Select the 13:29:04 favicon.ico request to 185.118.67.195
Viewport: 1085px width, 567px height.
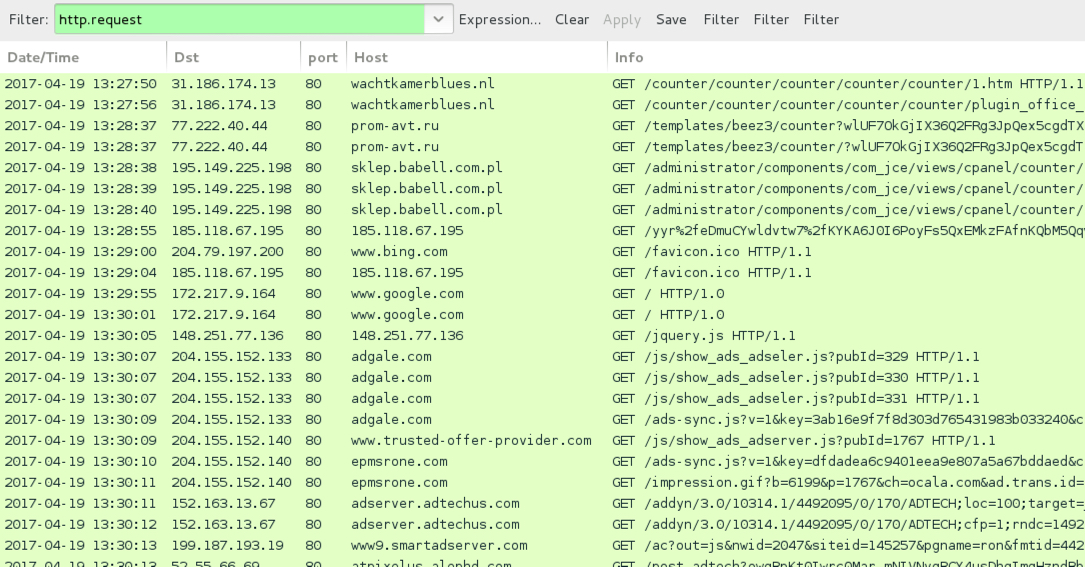(x=542, y=273)
